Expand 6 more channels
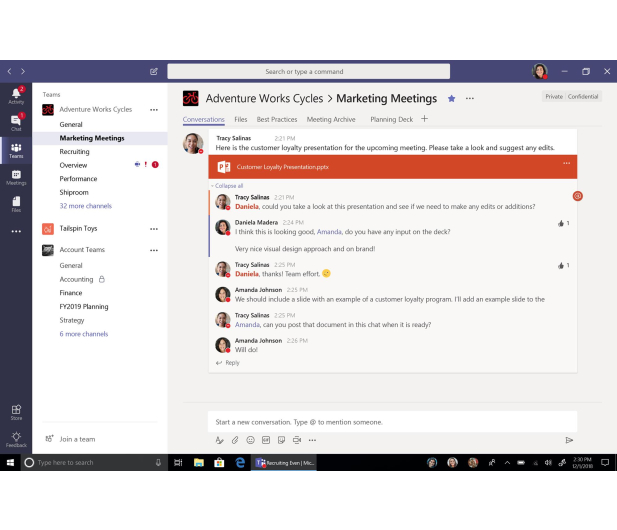Image resolution: width=617 pixels, height=530 pixels. click(x=84, y=334)
